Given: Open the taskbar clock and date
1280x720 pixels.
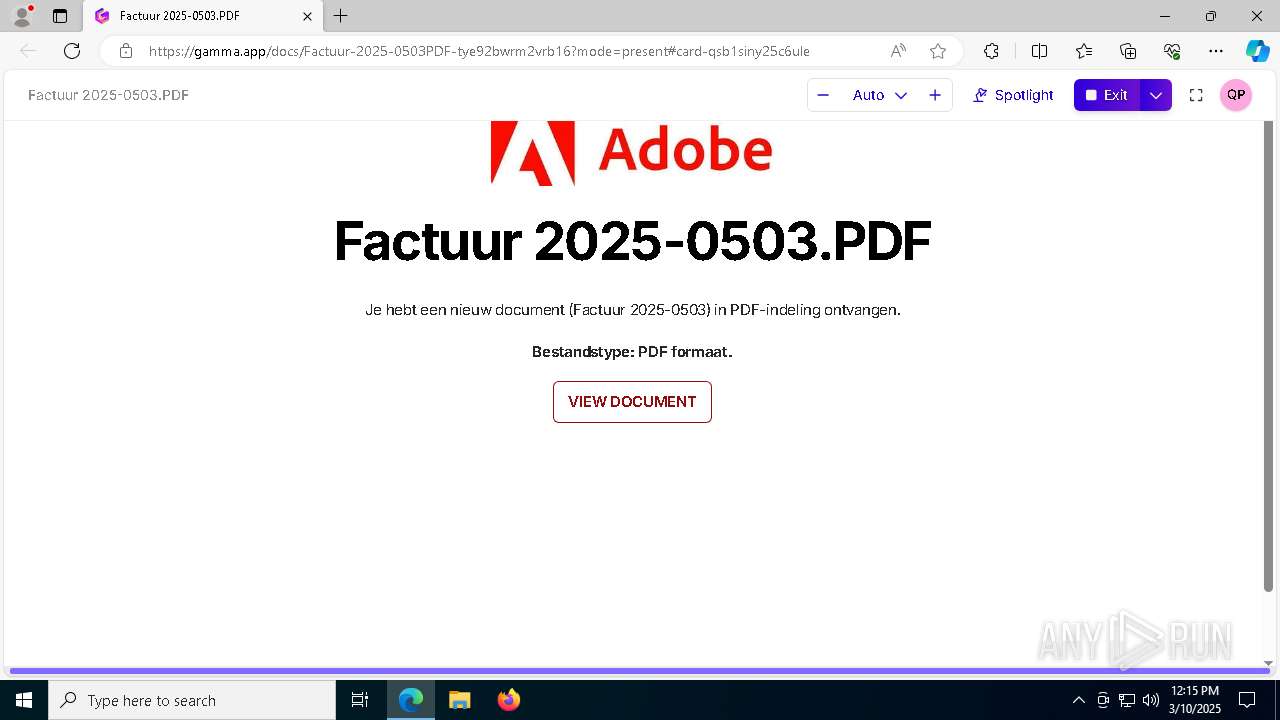Looking at the screenshot, I should 1195,700.
